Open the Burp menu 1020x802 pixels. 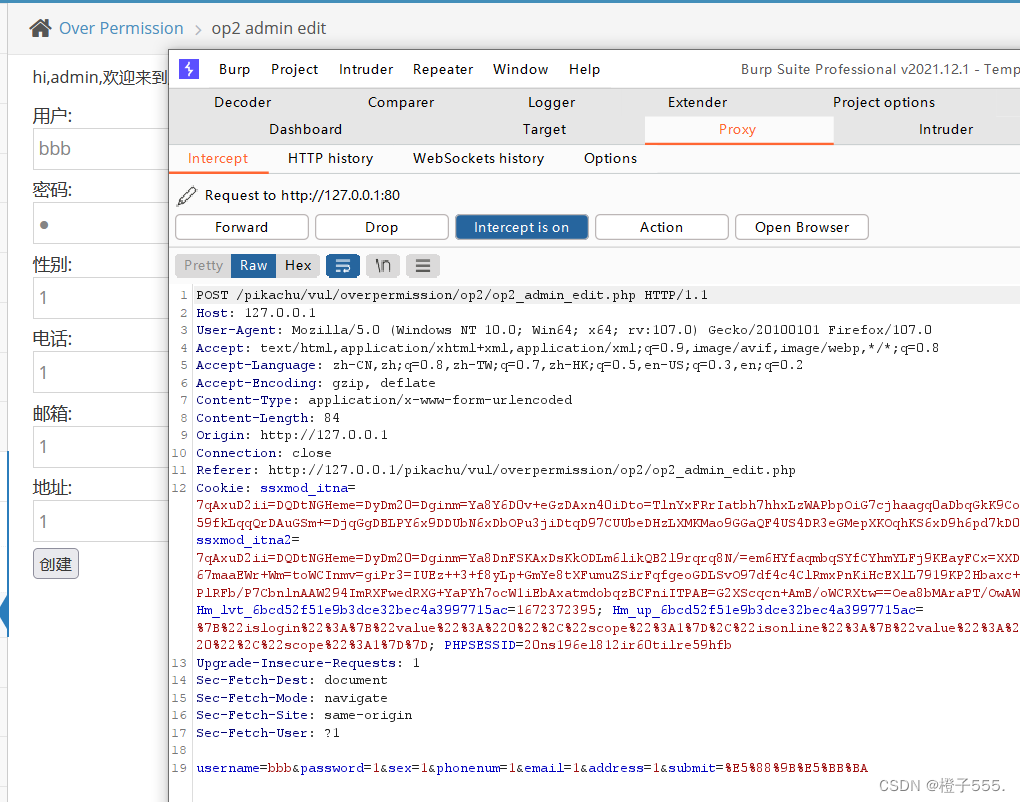pos(235,69)
